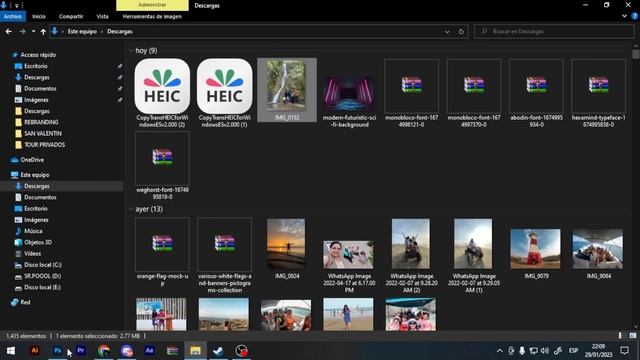Launch Adobe Photoshop from taskbar
The width and height of the screenshot is (640, 360).
(x=58, y=351)
